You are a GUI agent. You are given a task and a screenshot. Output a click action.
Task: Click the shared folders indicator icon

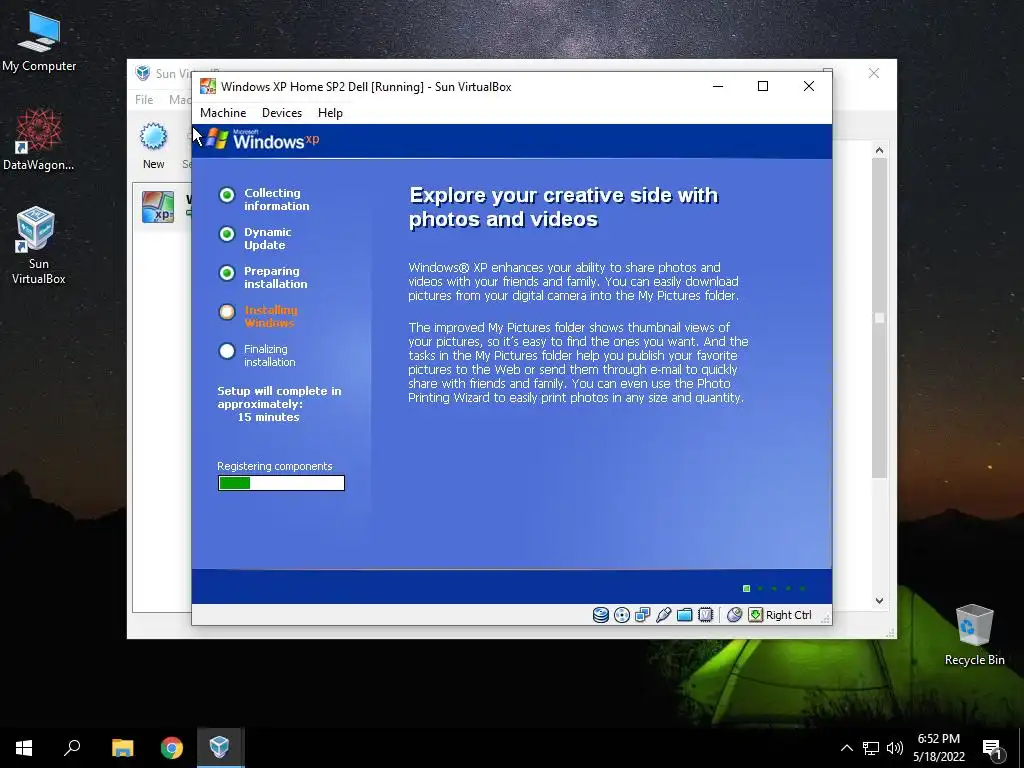click(684, 615)
